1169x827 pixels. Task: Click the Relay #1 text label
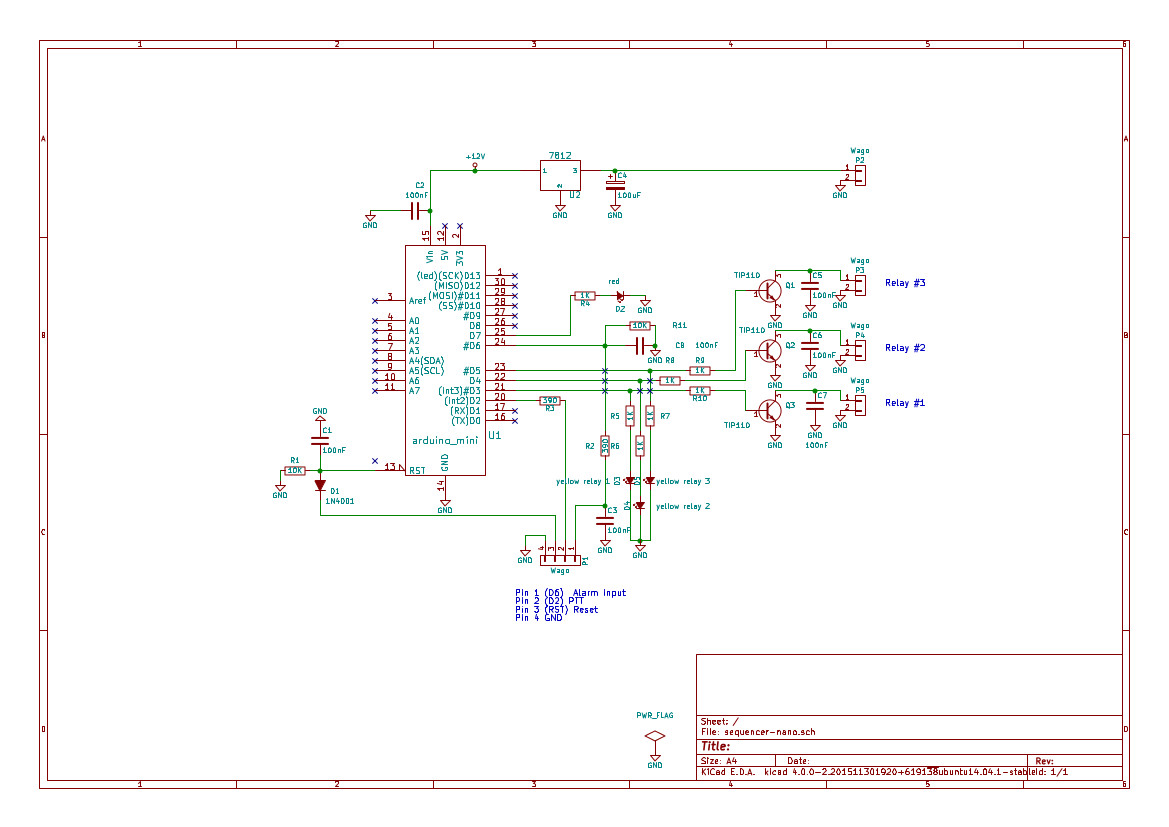coord(903,403)
